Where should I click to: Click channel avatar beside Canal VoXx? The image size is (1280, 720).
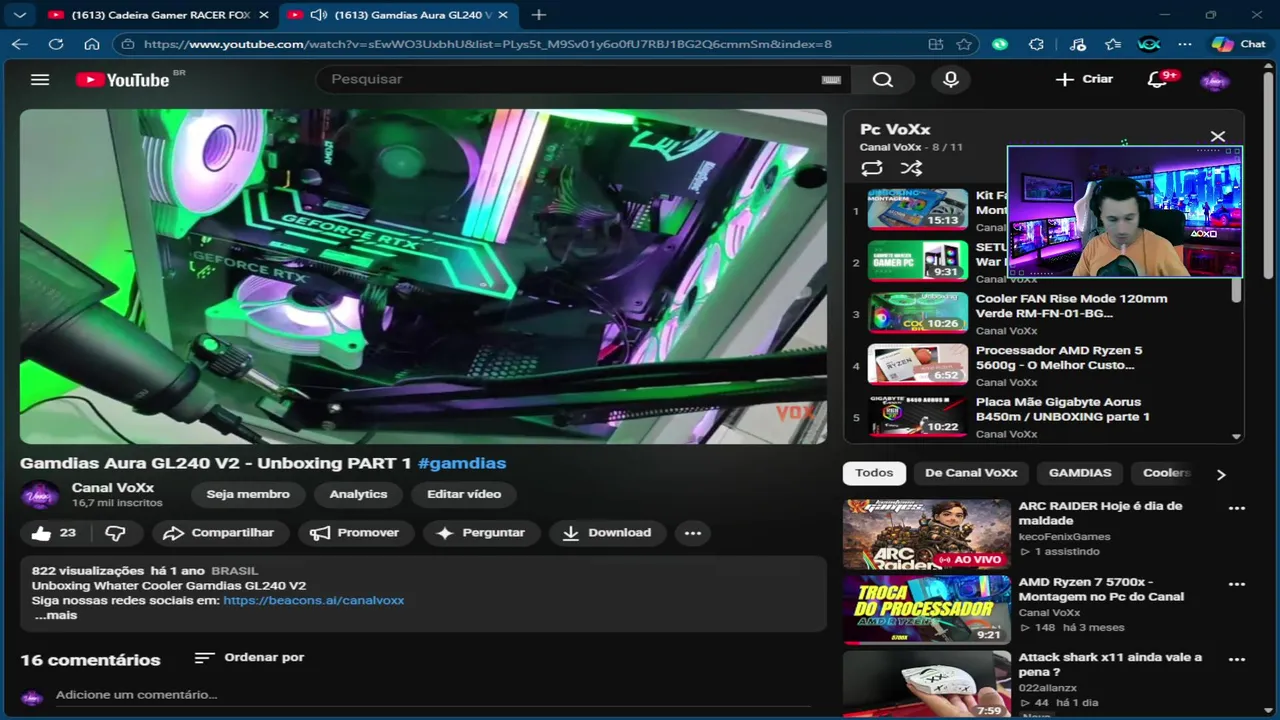pos(40,495)
